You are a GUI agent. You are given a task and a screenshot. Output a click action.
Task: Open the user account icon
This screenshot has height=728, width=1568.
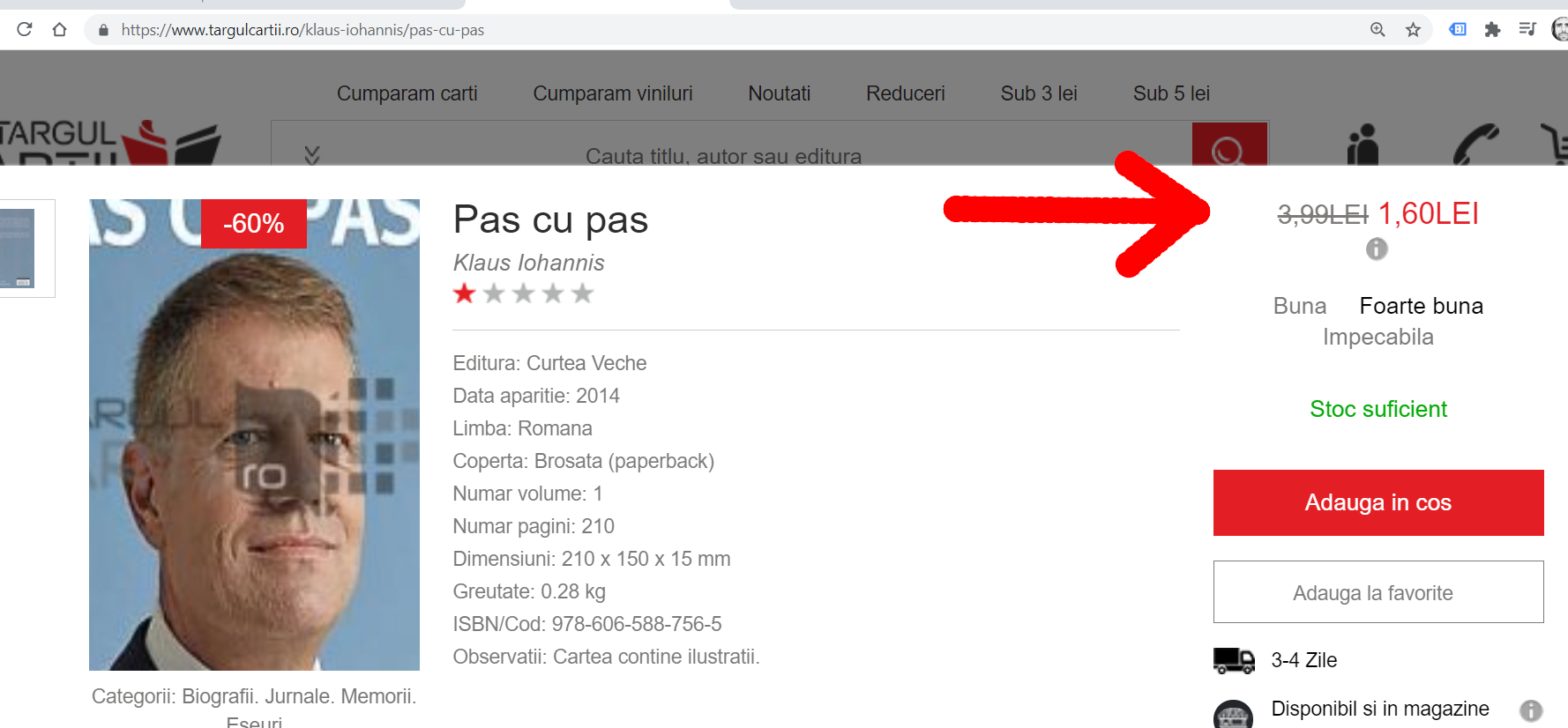tap(1362, 147)
